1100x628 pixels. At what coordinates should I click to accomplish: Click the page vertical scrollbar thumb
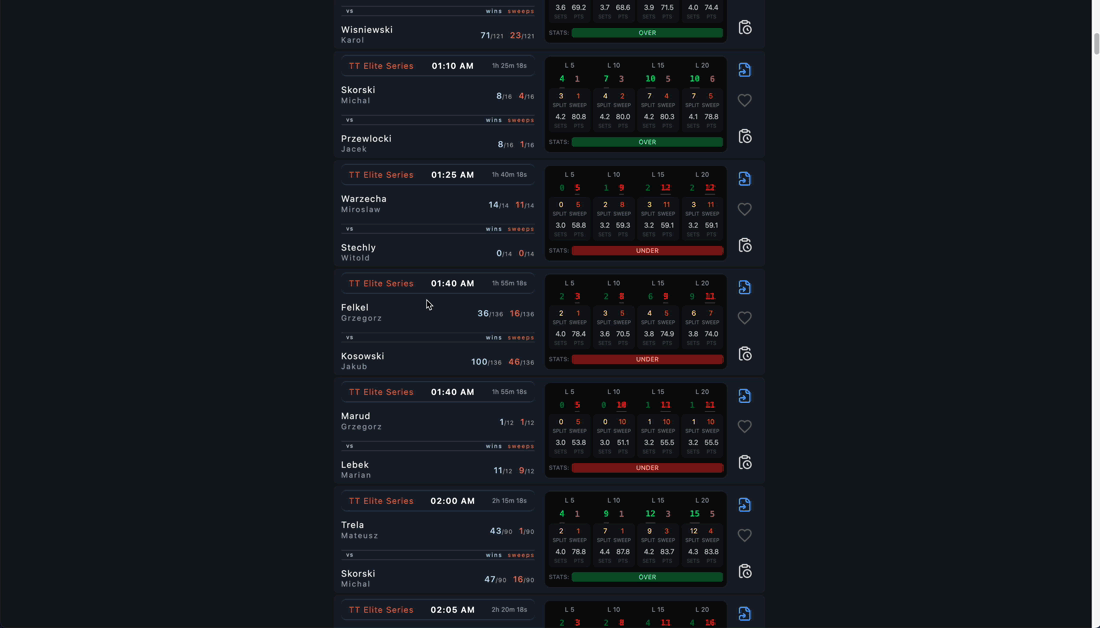point(1096,43)
